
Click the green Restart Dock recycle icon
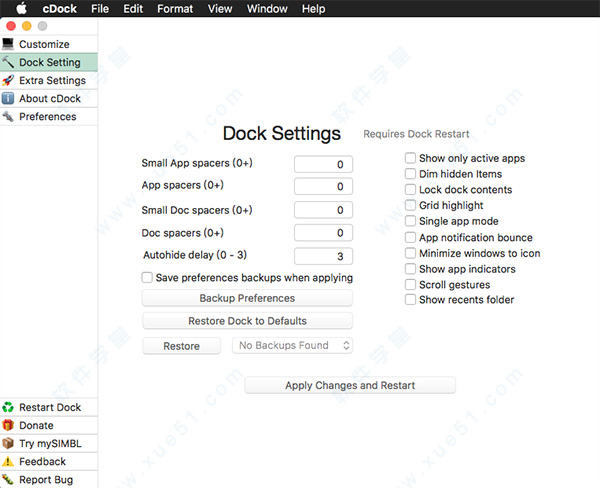(8, 407)
